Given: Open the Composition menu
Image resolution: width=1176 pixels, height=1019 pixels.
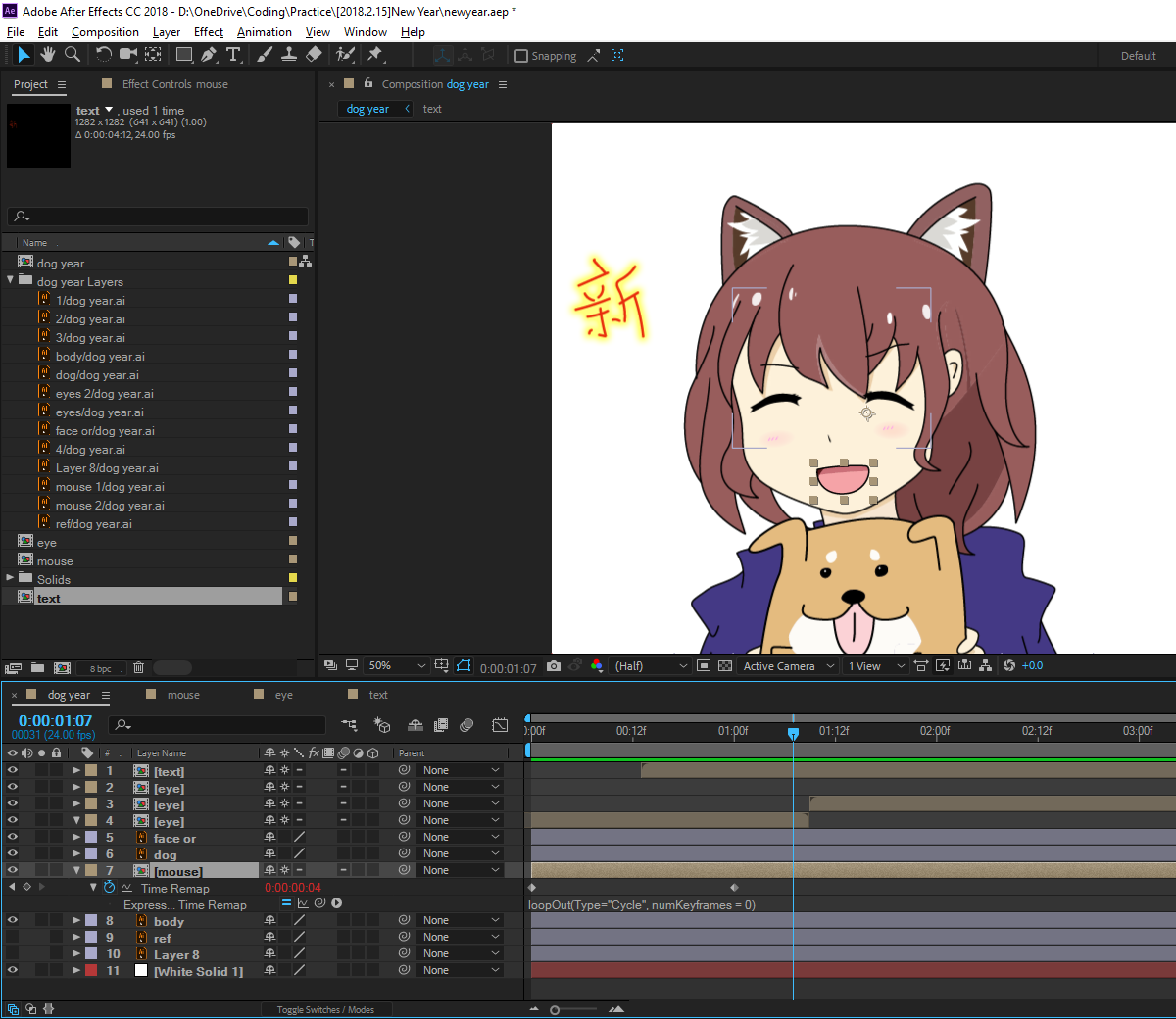Looking at the screenshot, I should (x=105, y=32).
